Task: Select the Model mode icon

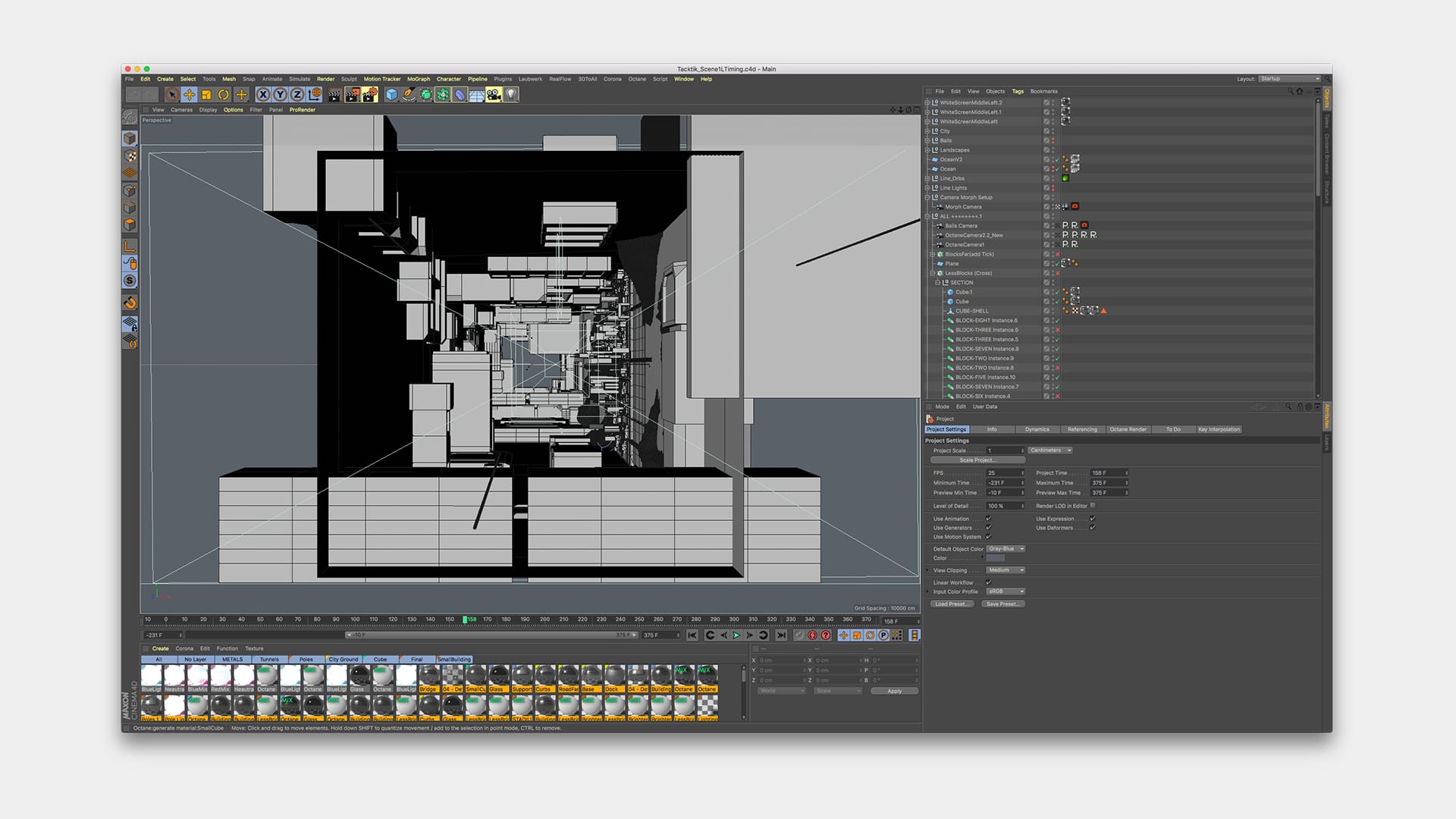Action: [130, 139]
